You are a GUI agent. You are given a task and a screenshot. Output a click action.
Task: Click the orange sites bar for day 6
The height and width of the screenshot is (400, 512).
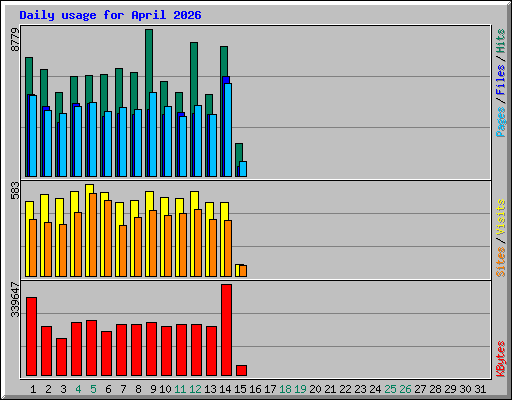pyautogui.click(x=107, y=238)
